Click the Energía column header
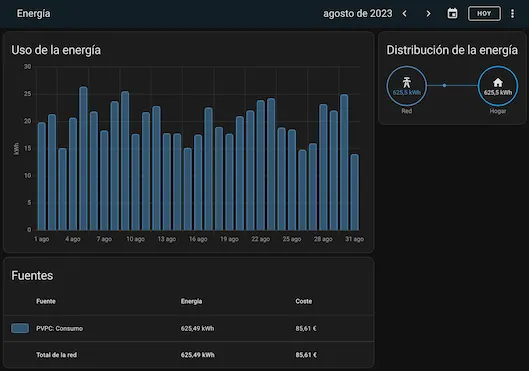 click(x=191, y=301)
